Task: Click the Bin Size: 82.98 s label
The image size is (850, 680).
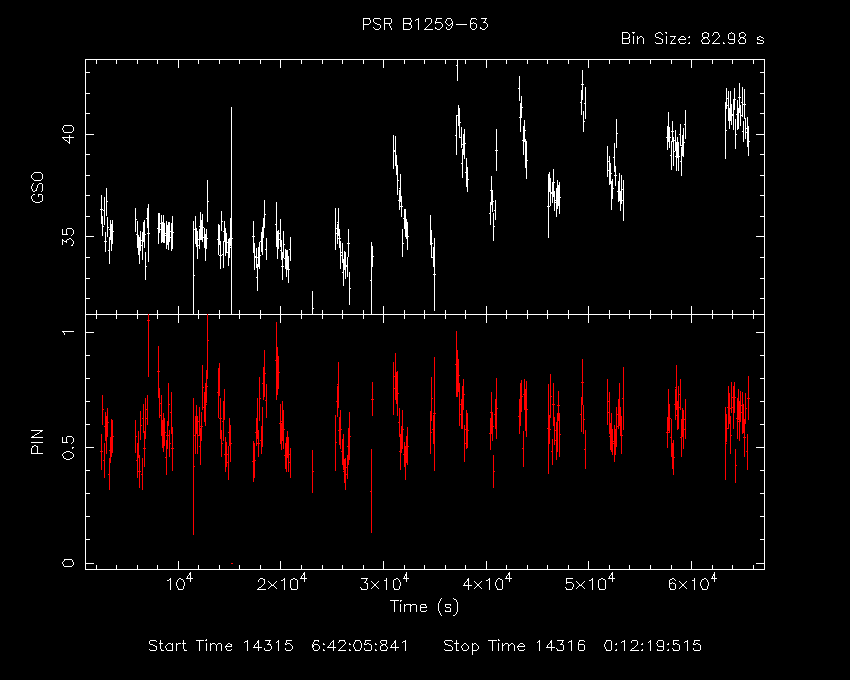Action: (x=693, y=39)
